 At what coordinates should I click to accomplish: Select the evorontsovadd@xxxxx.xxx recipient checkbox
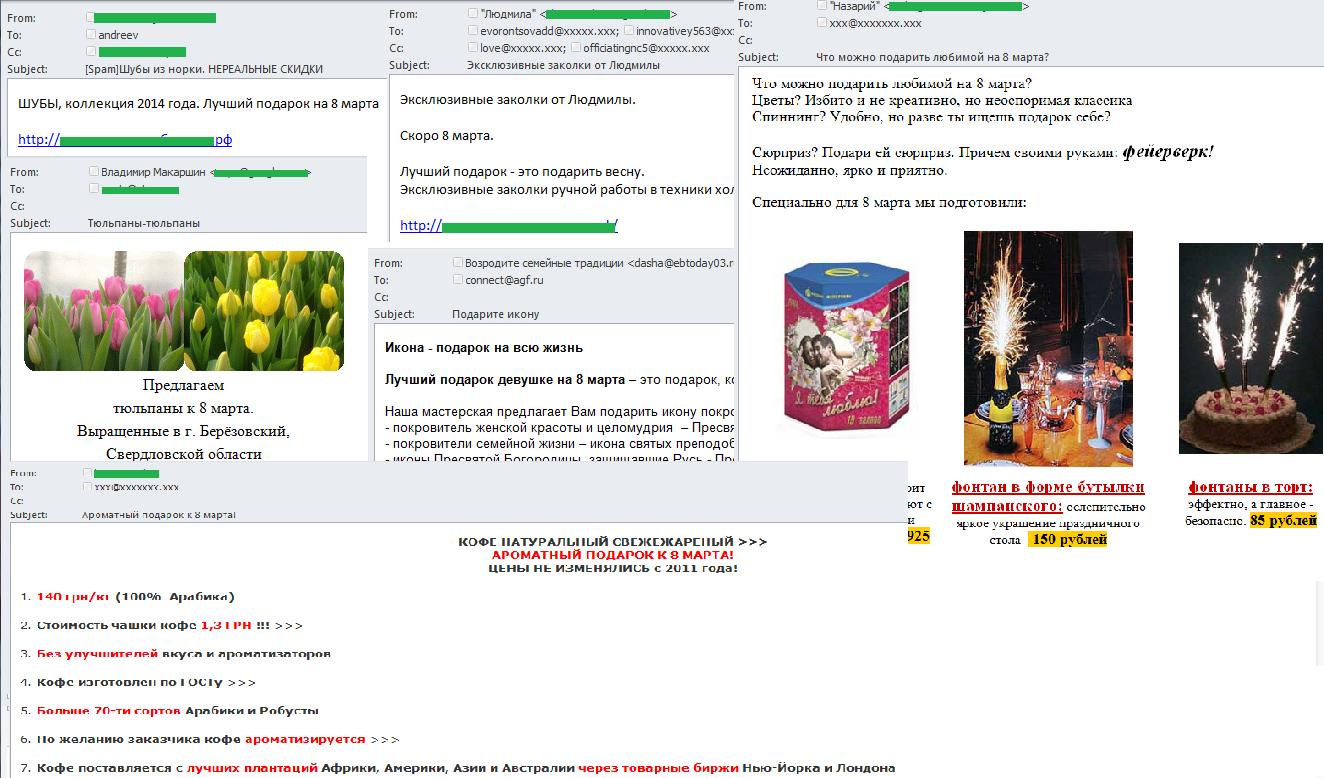(x=473, y=31)
